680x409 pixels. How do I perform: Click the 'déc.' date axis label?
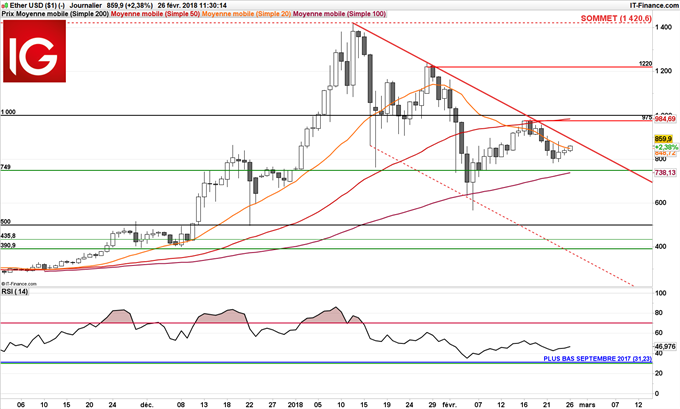pos(147,405)
